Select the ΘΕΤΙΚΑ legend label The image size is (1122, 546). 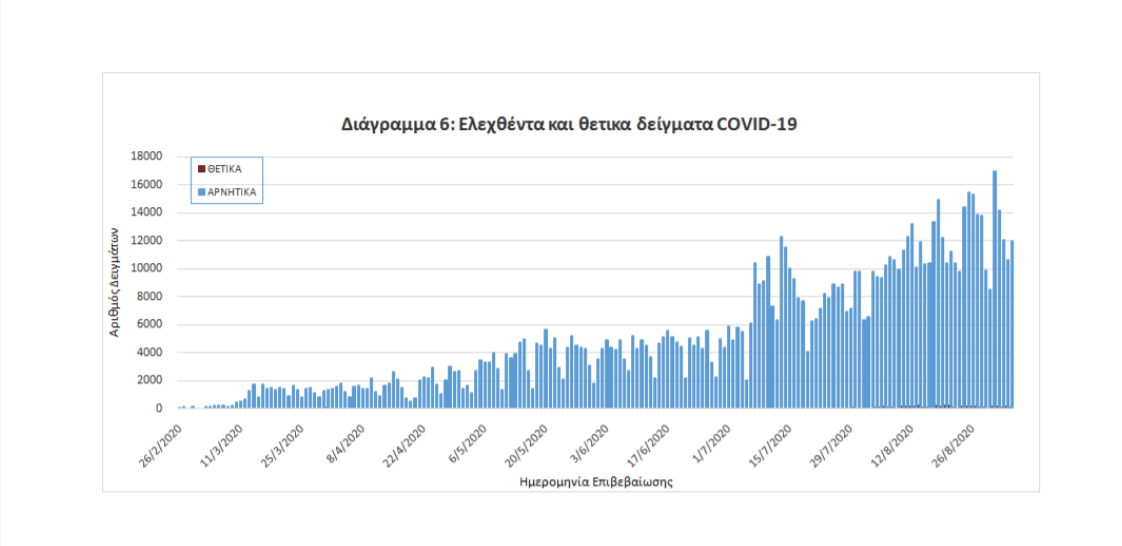coord(226,169)
